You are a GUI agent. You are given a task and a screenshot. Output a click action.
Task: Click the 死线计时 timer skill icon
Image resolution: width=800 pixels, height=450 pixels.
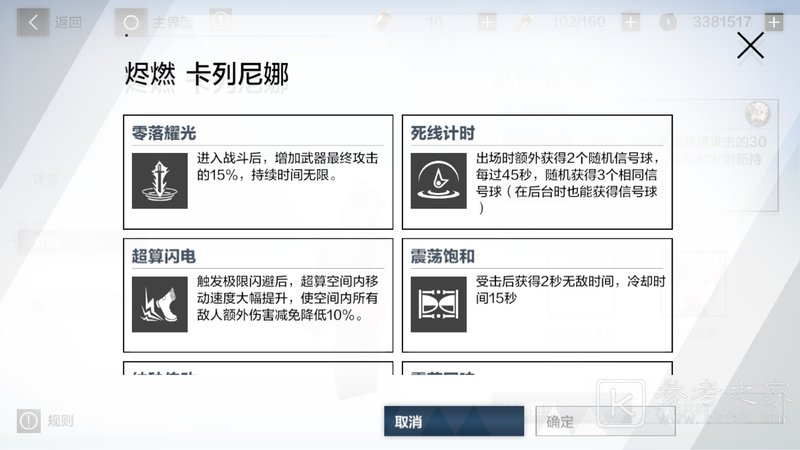click(x=439, y=181)
